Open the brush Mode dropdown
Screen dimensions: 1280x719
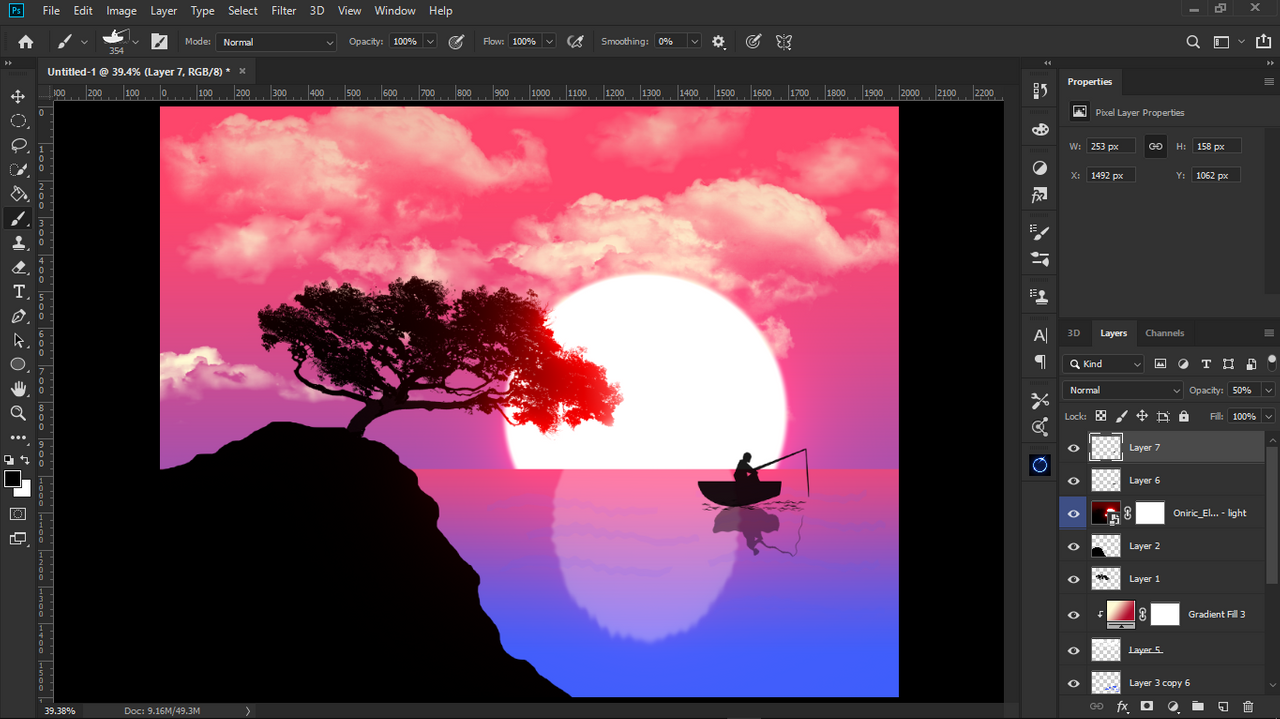click(276, 42)
